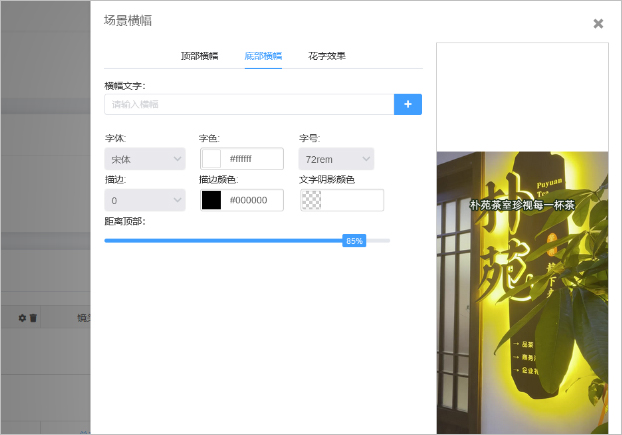Click the blue plus add banner button
Viewport: 622px width, 435px height.
click(407, 104)
